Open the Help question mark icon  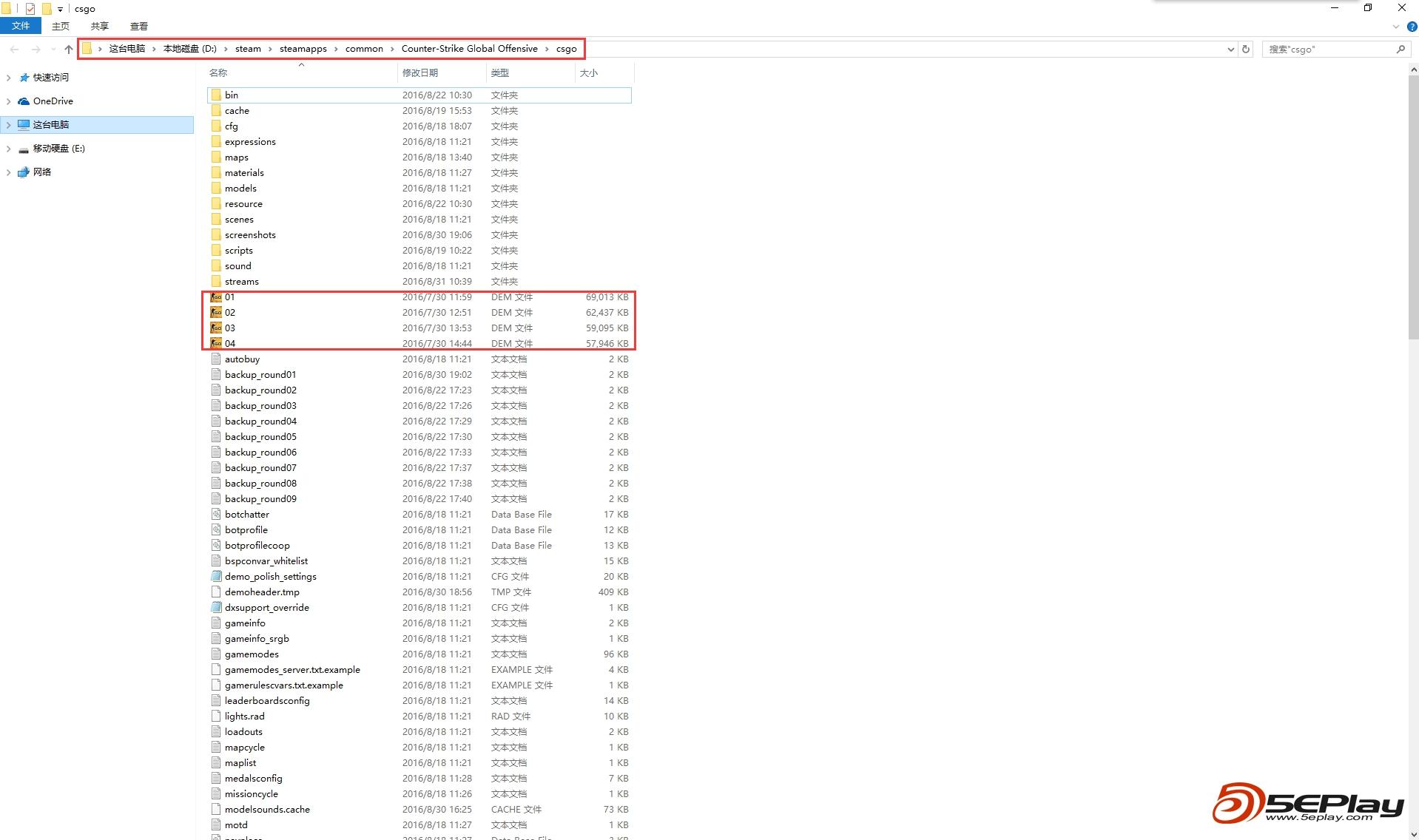click(x=1412, y=27)
